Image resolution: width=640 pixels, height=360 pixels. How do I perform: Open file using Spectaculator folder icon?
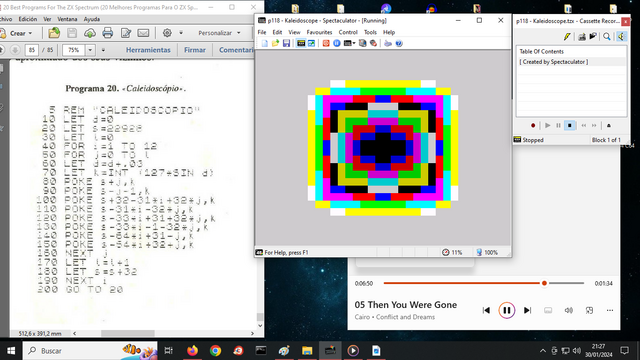[276, 43]
